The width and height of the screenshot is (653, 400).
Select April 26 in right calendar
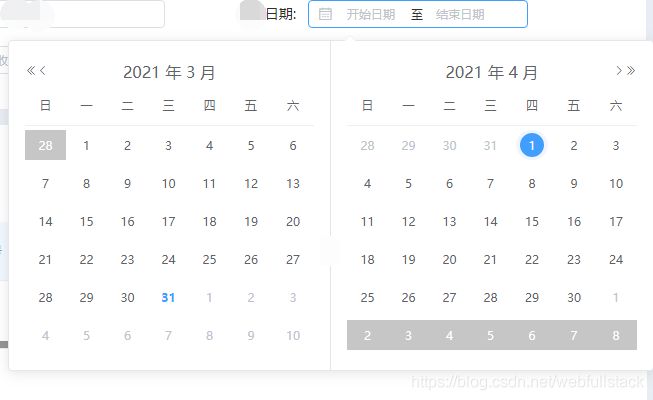[x=408, y=298]
